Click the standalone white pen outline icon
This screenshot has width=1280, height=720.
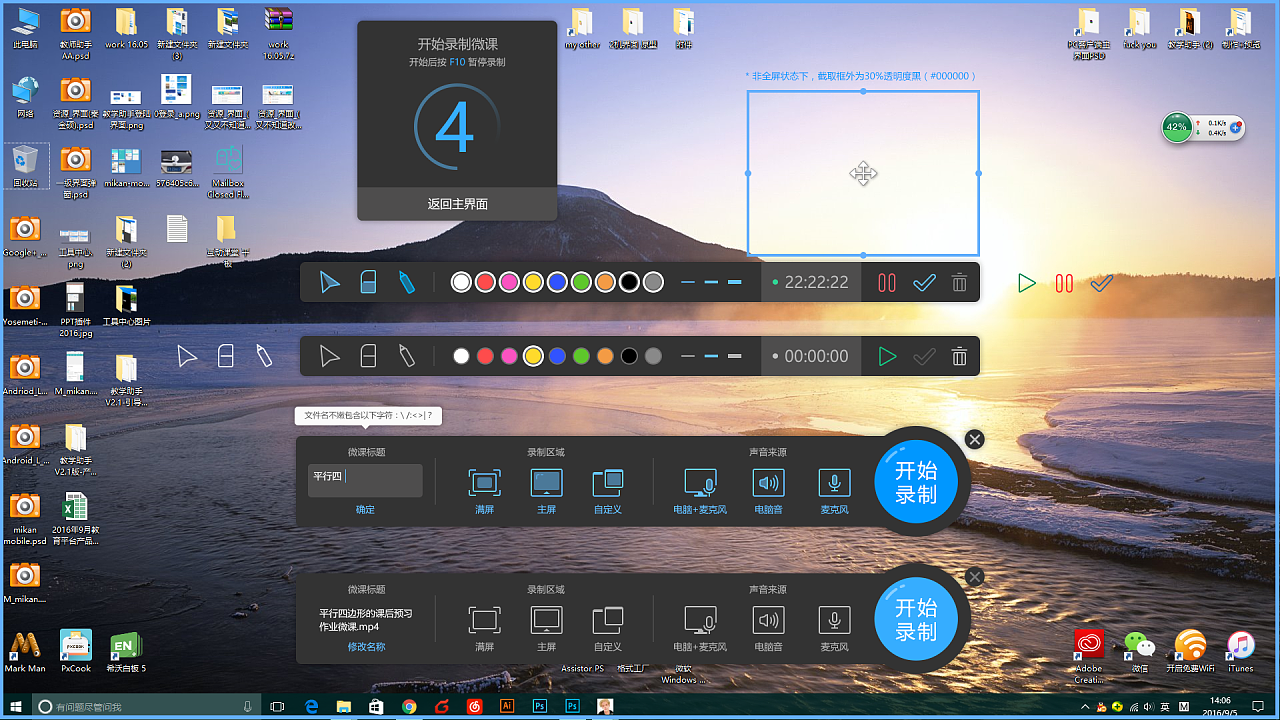pyautogui.click(x=264, y=356)
